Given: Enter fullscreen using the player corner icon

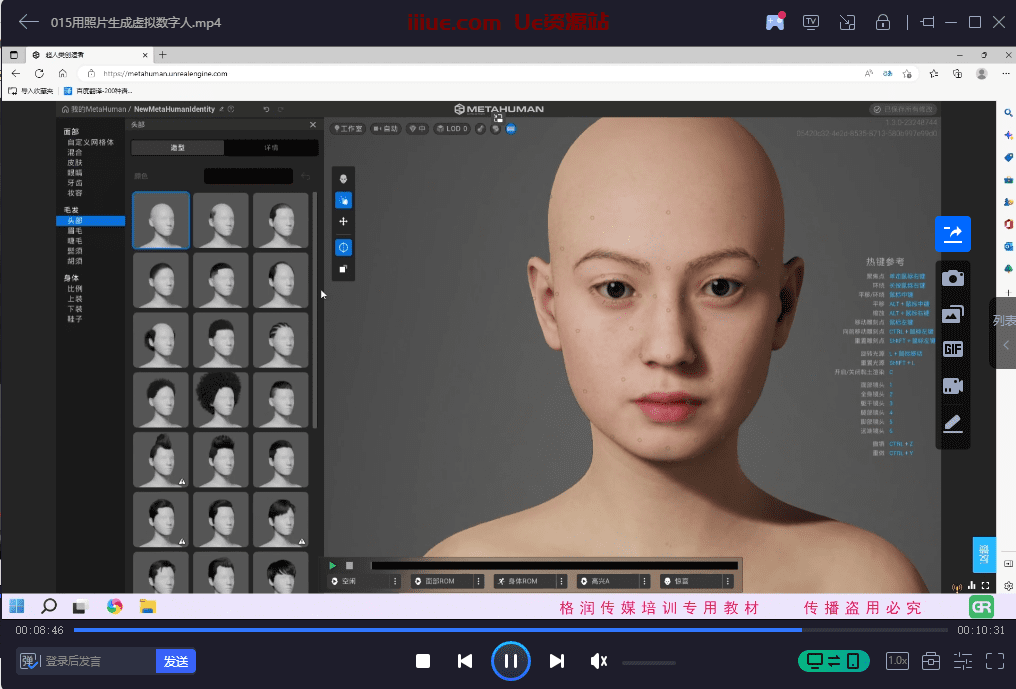Looking at the screenshot, I should pyautogui.click(x=994, y=661).
